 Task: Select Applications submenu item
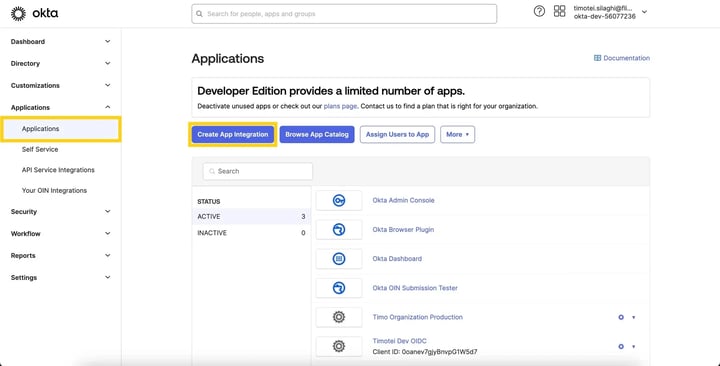point(61,129)
